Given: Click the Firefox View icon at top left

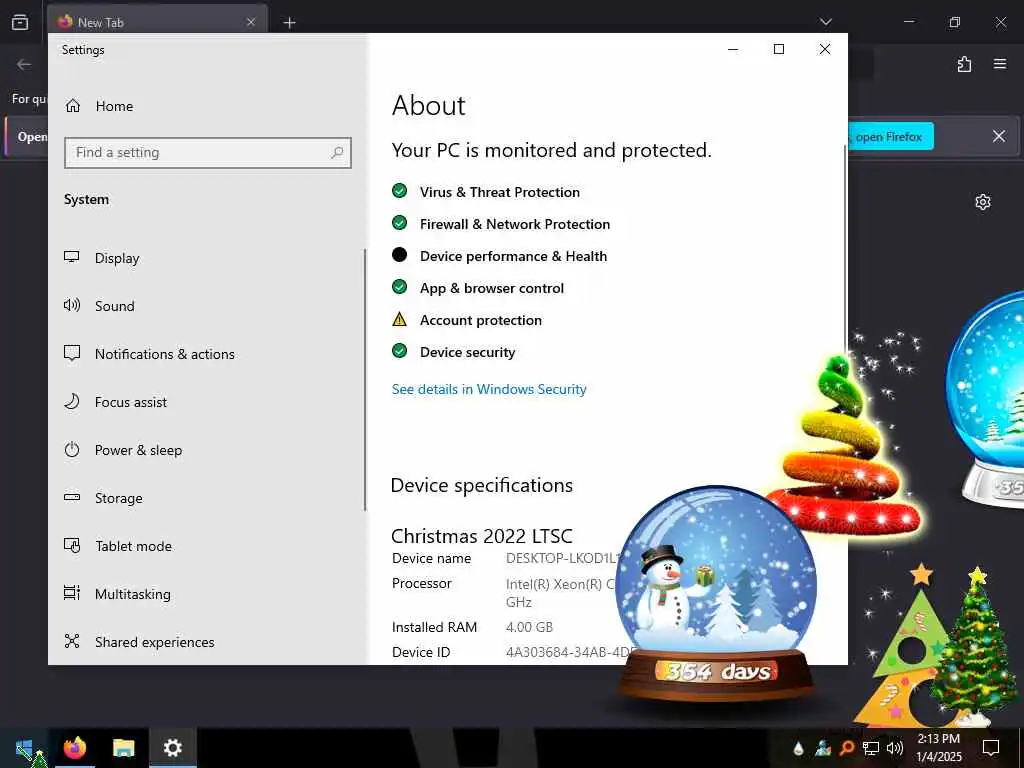Looking at the screenshot, I should tap(20, 22).
